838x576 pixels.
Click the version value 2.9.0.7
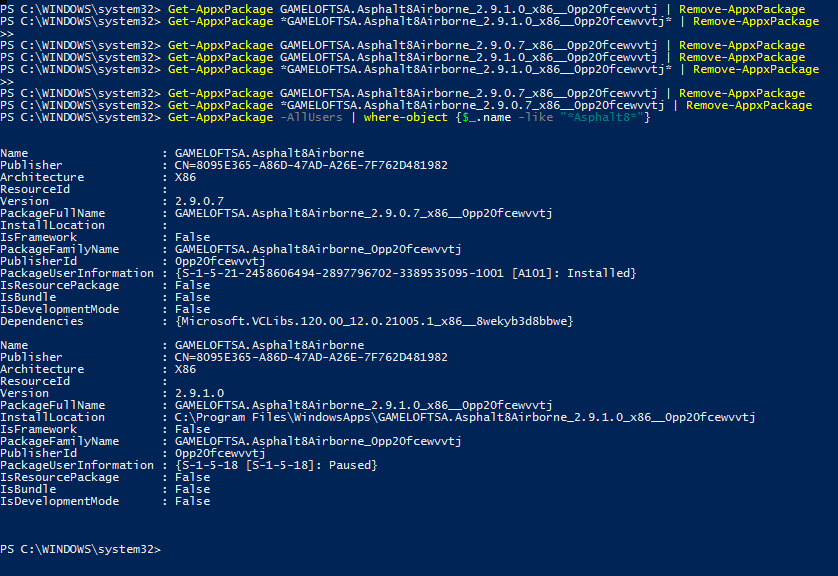coord(199,201)
